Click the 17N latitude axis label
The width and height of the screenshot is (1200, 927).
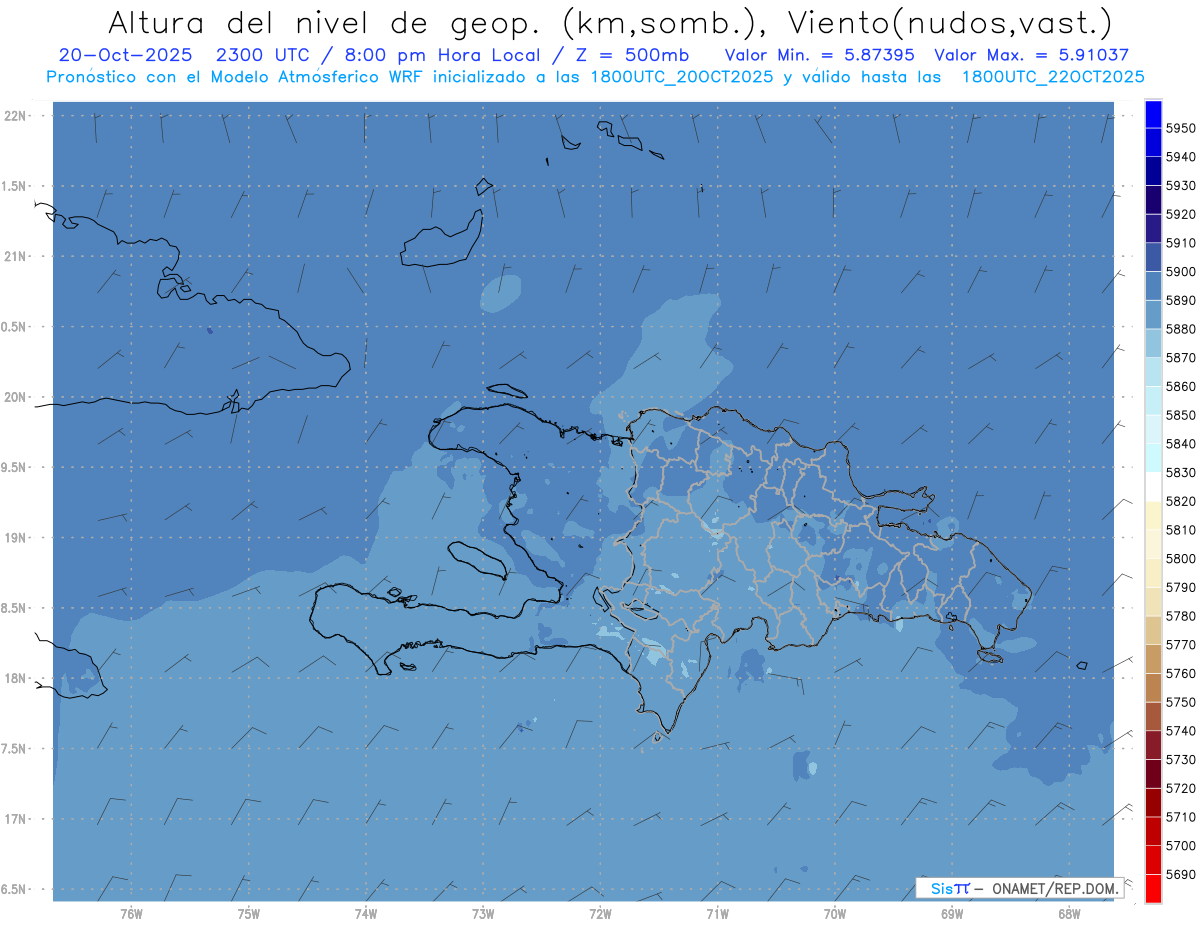17,819
